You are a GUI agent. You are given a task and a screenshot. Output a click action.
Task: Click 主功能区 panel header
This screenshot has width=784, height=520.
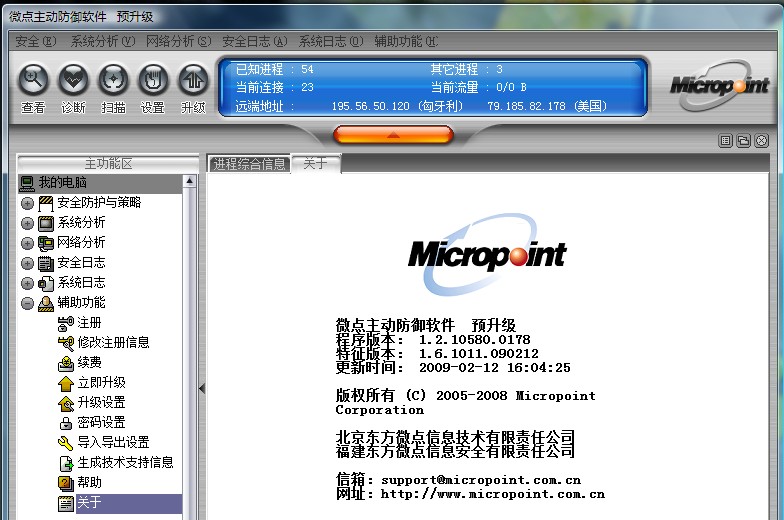coord(108,164)
